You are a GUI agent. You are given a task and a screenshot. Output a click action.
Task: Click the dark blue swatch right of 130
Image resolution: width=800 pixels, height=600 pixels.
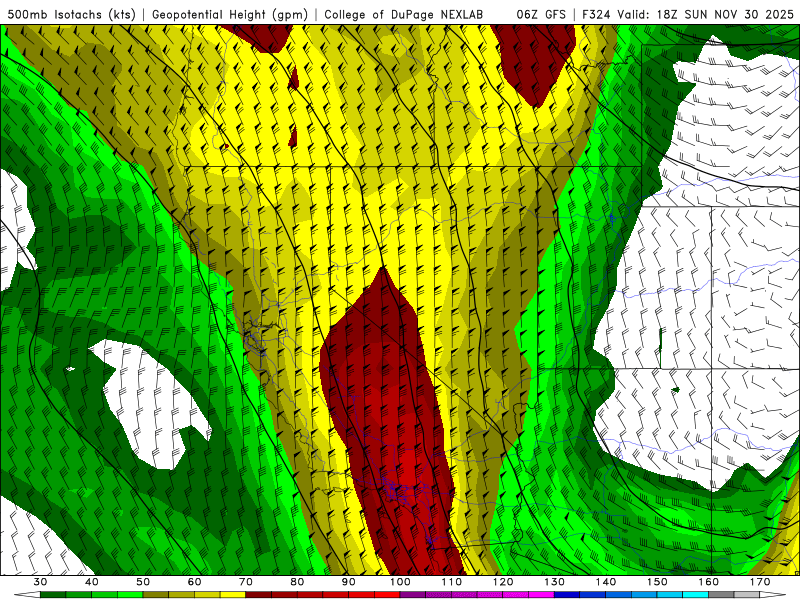coord(567,595)
